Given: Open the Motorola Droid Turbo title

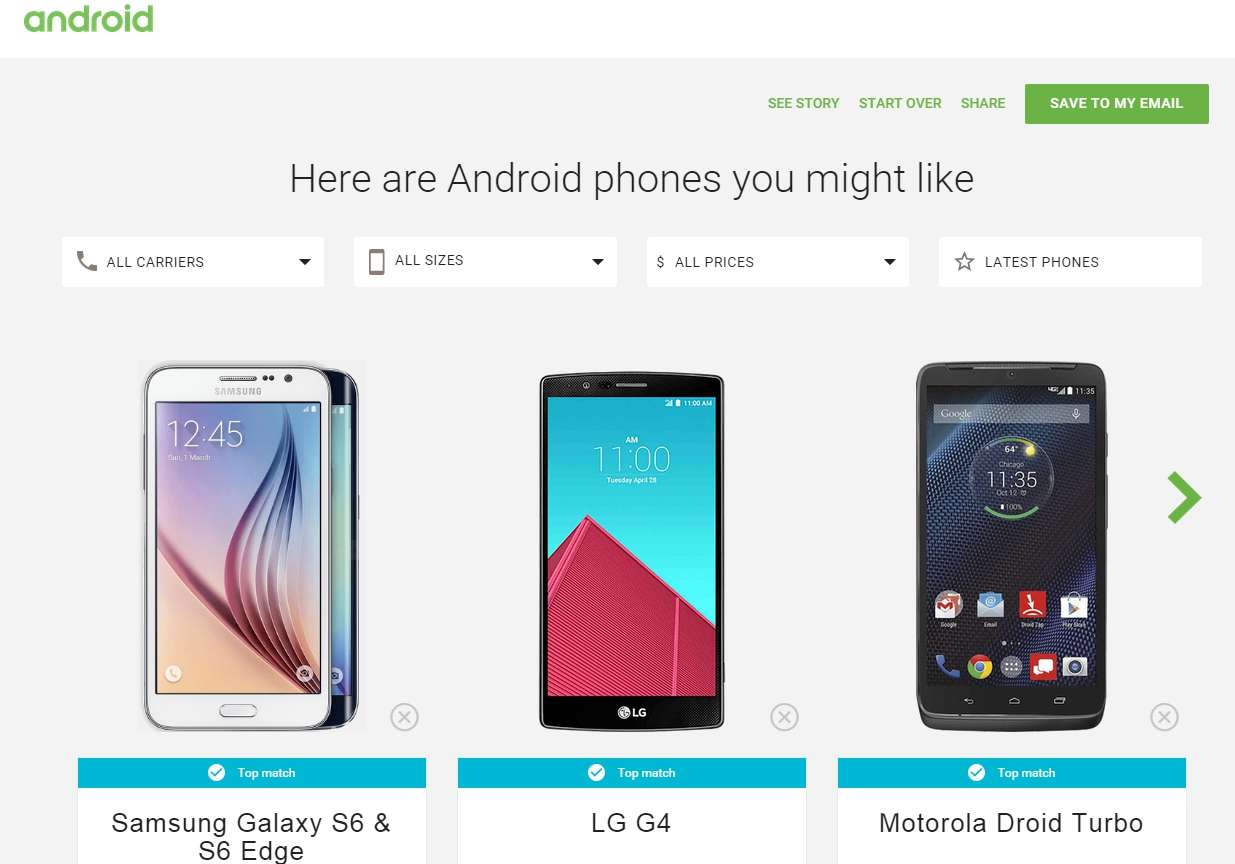Looking at the screenshot, I should tap(1011, 823).
